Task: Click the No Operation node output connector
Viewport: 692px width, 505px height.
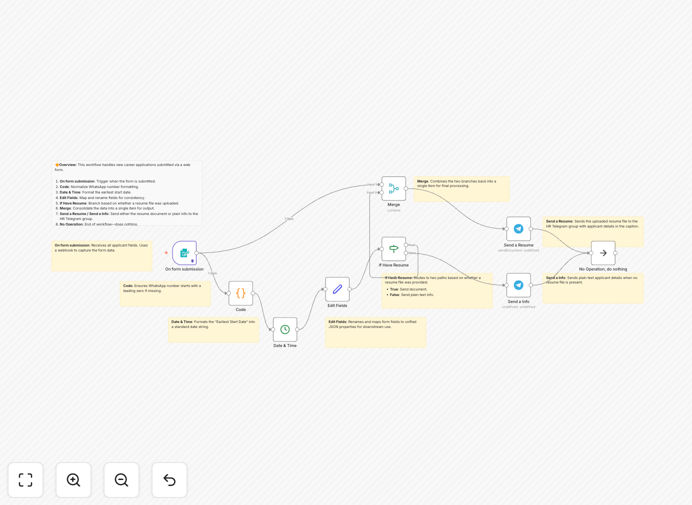Action: click(616, 253)
